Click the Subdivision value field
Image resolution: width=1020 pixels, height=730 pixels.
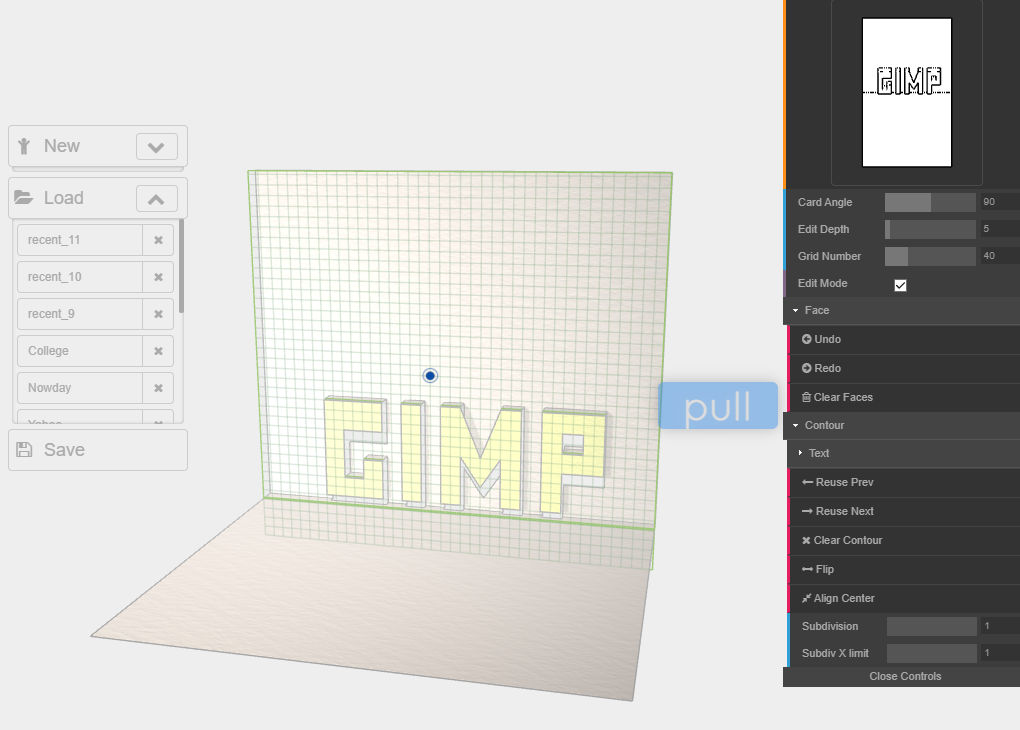point(1000,626)
